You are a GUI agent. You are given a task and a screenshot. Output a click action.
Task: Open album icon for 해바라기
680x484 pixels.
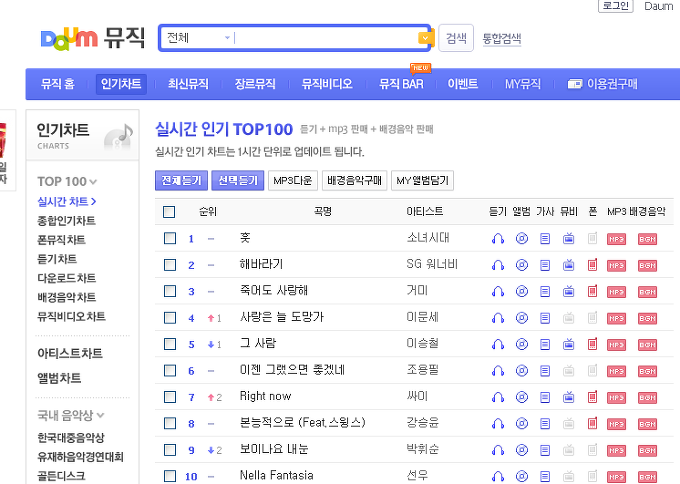point(521,265)
